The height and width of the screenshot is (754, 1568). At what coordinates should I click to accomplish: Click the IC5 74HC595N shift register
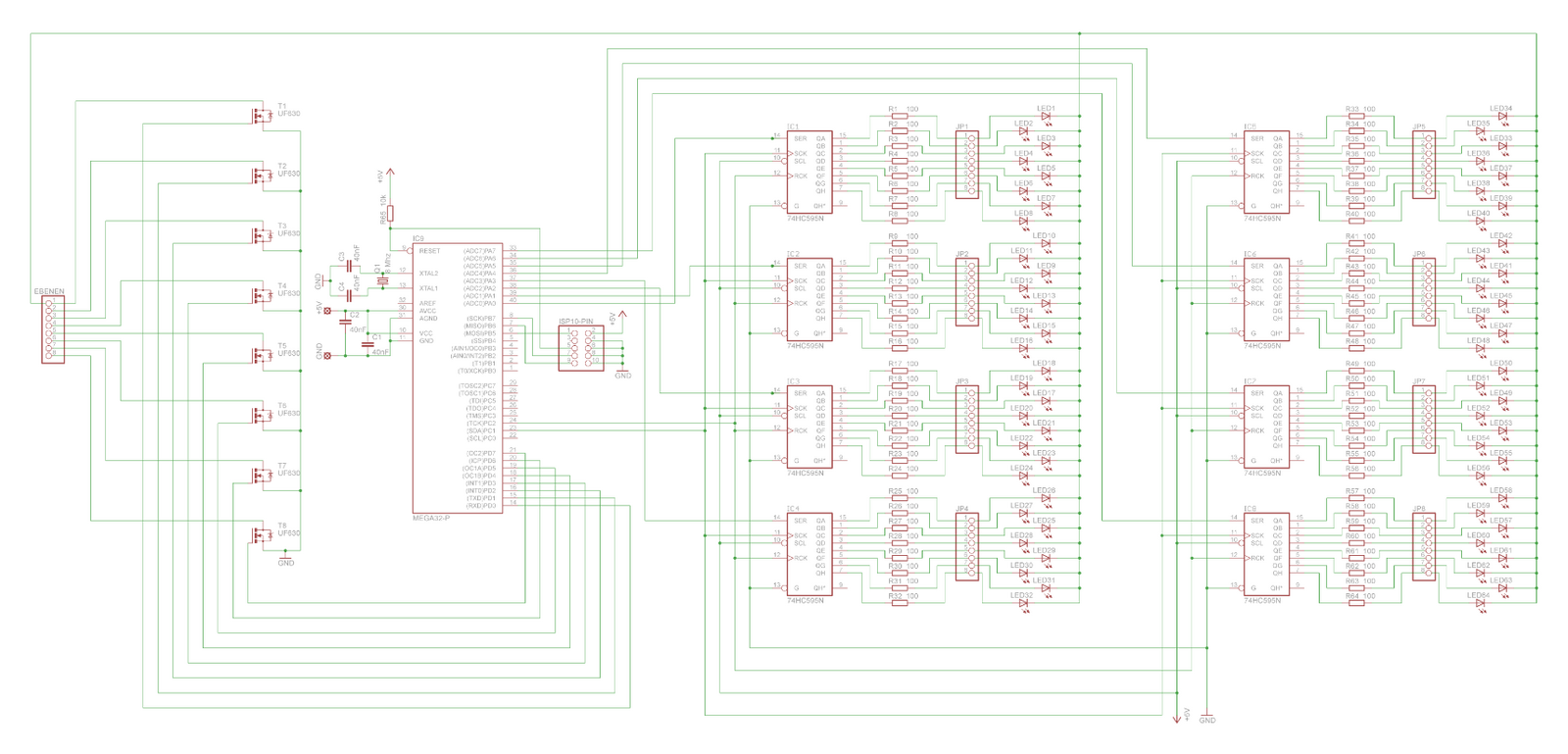tap(1266, 173)
